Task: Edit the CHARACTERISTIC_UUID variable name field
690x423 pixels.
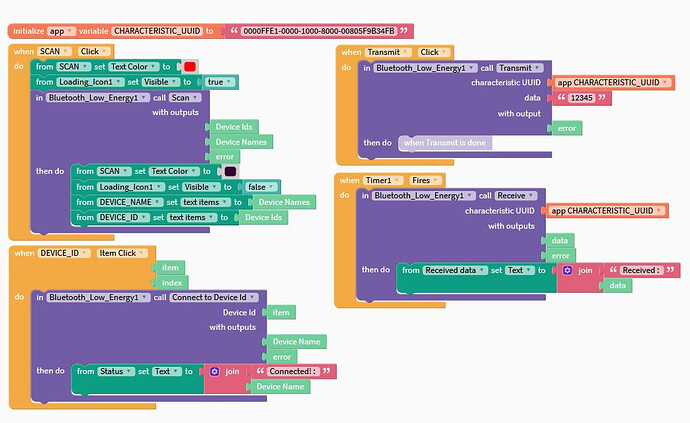Action: 158,31
